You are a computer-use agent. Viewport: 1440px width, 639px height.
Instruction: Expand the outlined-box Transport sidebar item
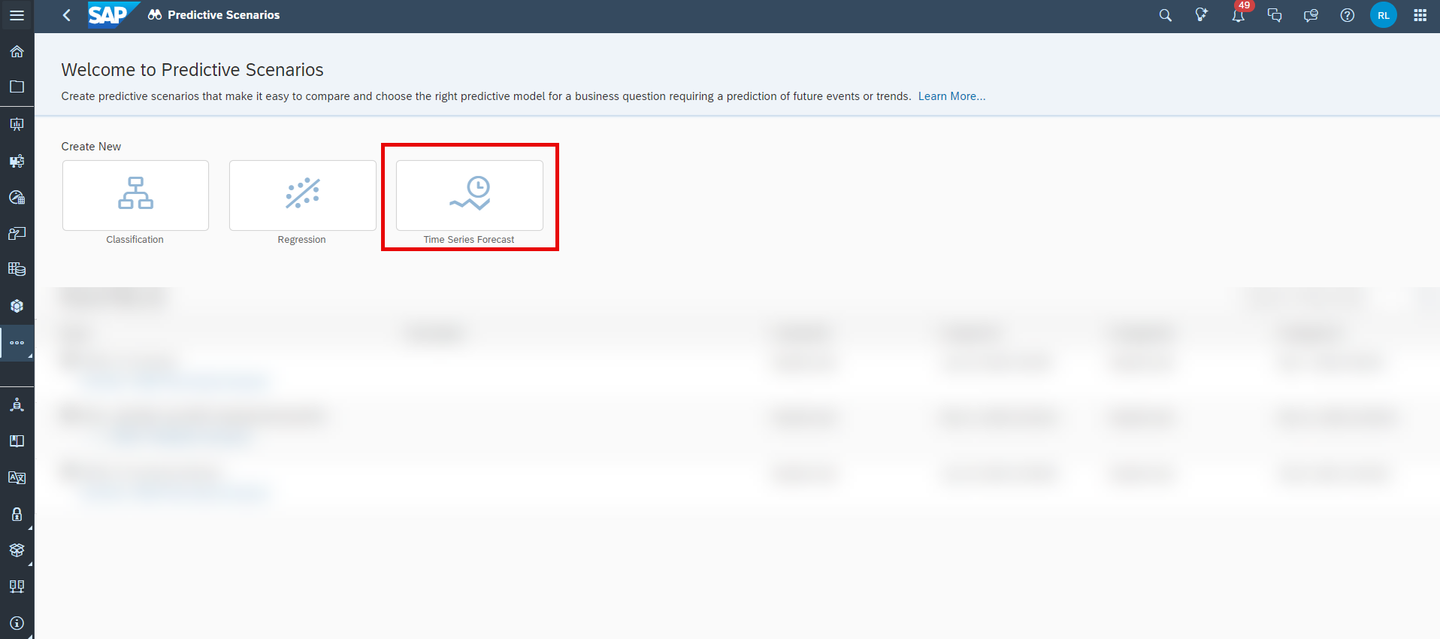click(x=17, y=550)
